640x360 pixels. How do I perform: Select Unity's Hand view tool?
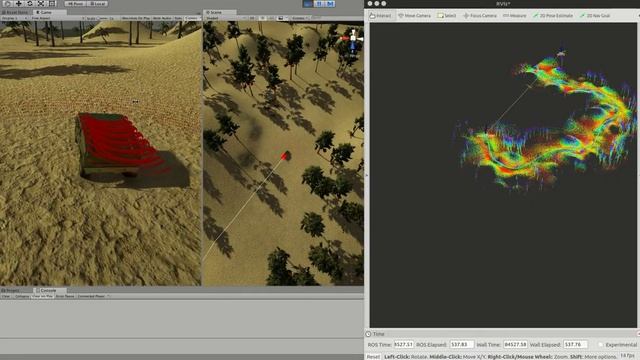(x=8, y=4)
